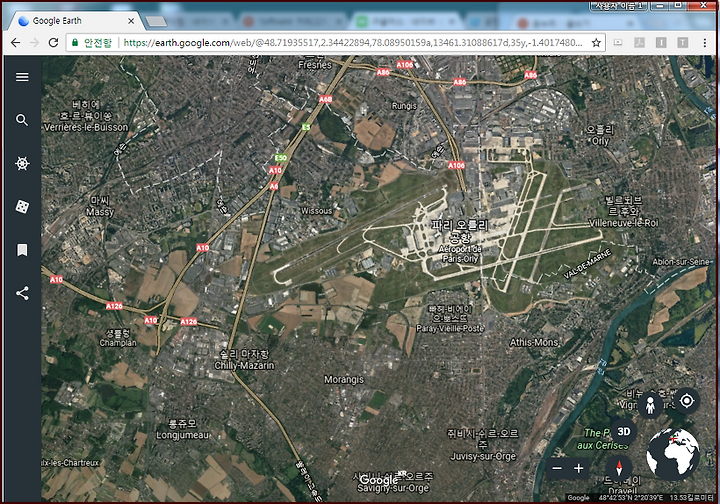Click the PDF extension icon in toolbar

pyautogui.click(x=640, y=43)
